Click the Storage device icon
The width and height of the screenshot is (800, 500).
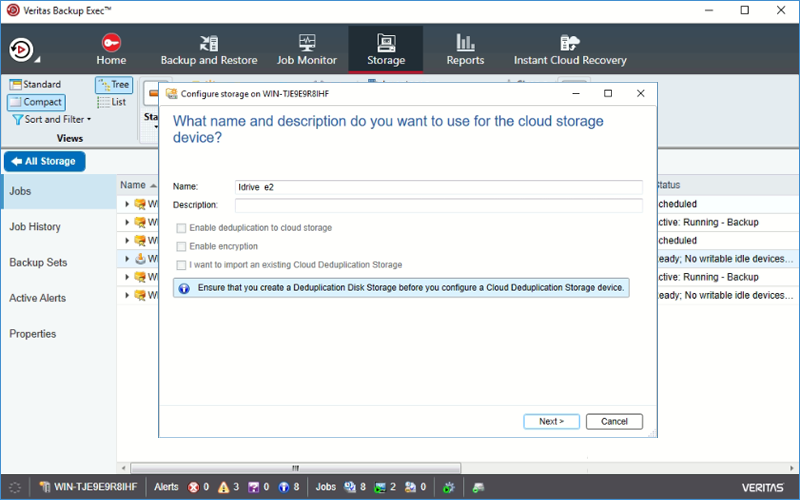tap(386, 43)
